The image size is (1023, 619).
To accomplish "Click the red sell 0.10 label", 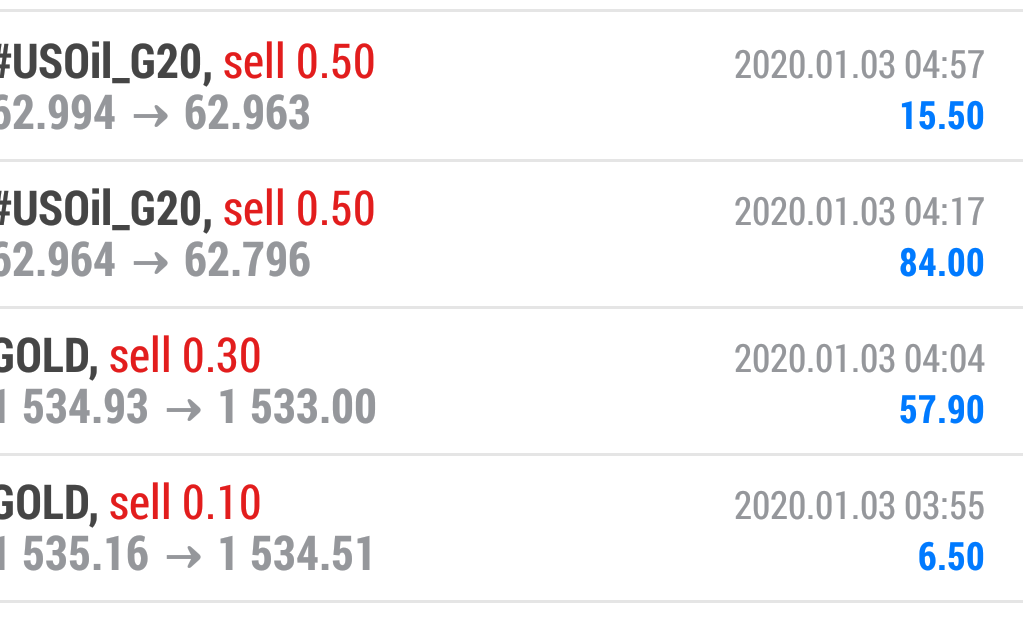I will click(x=185, y=504).
